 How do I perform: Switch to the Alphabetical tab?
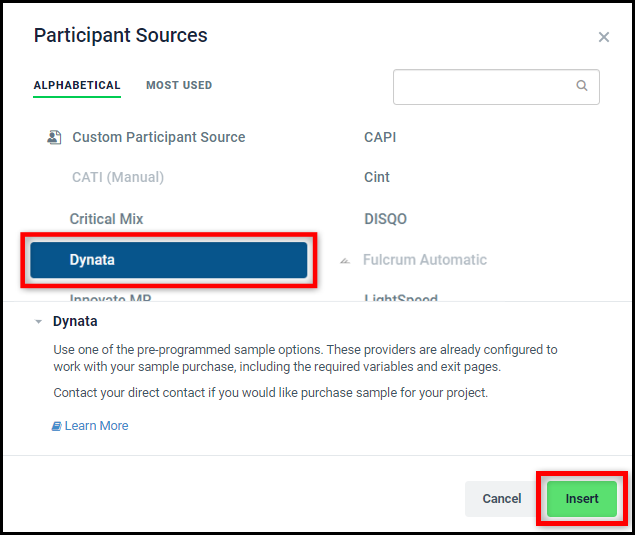pos(77,85)
